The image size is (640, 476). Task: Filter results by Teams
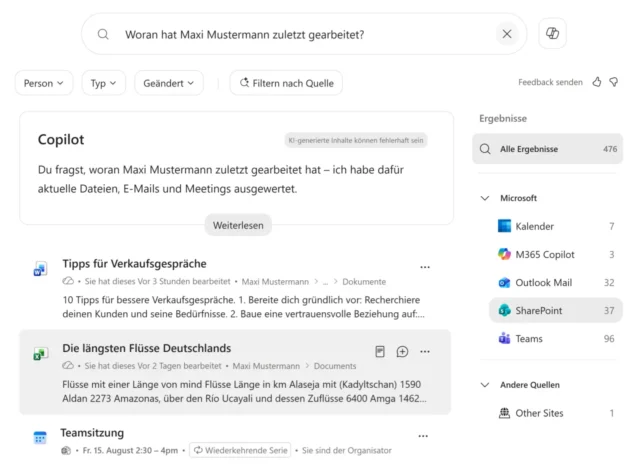556,339
